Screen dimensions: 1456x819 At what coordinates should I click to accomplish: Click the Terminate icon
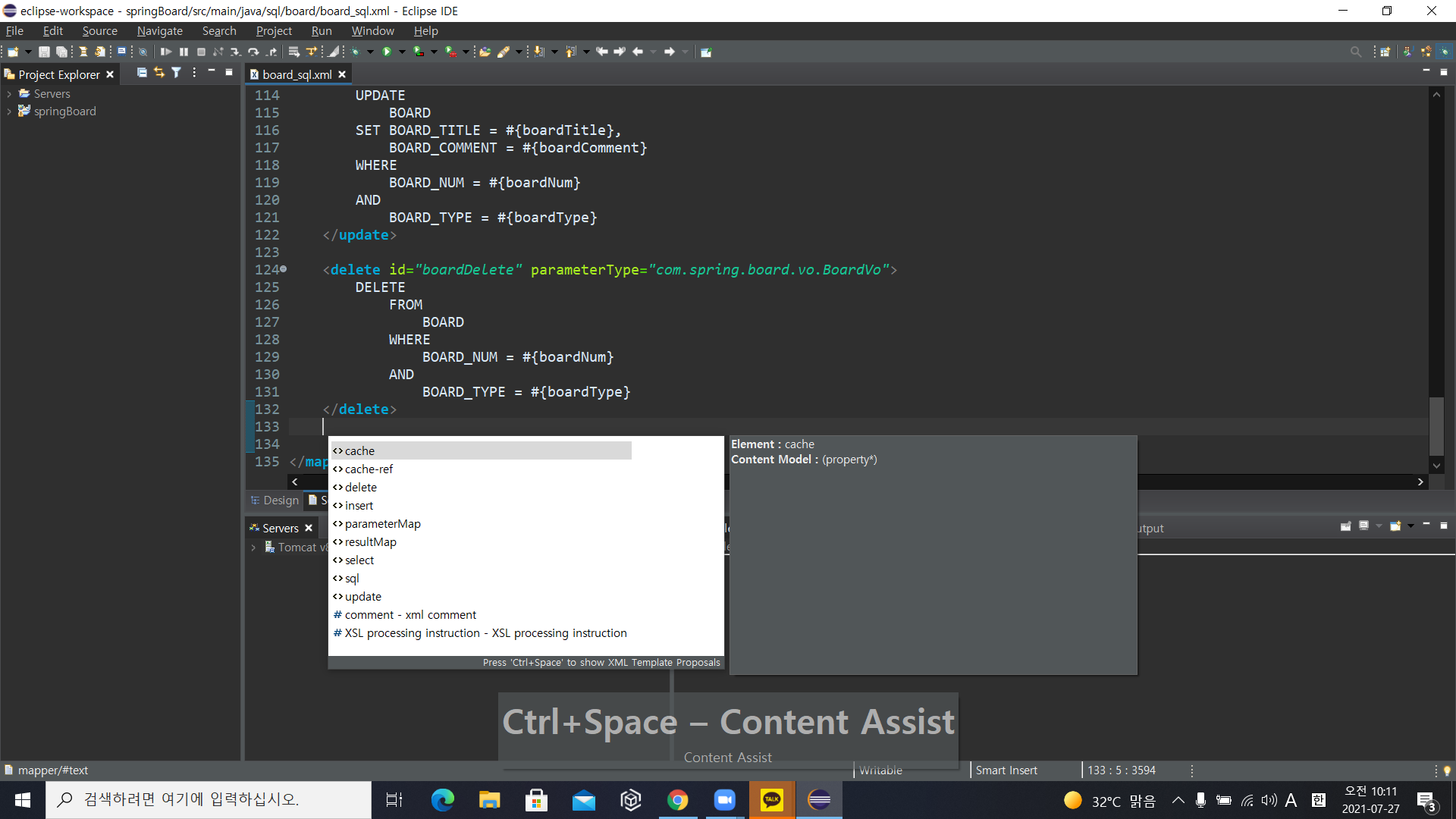click(201, 52)
